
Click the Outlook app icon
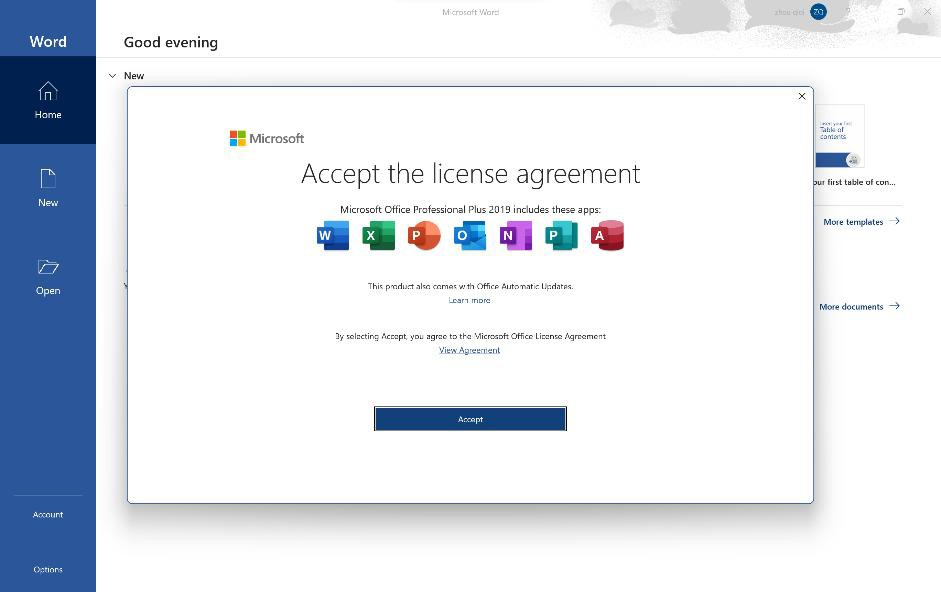(x=470, y=236)
